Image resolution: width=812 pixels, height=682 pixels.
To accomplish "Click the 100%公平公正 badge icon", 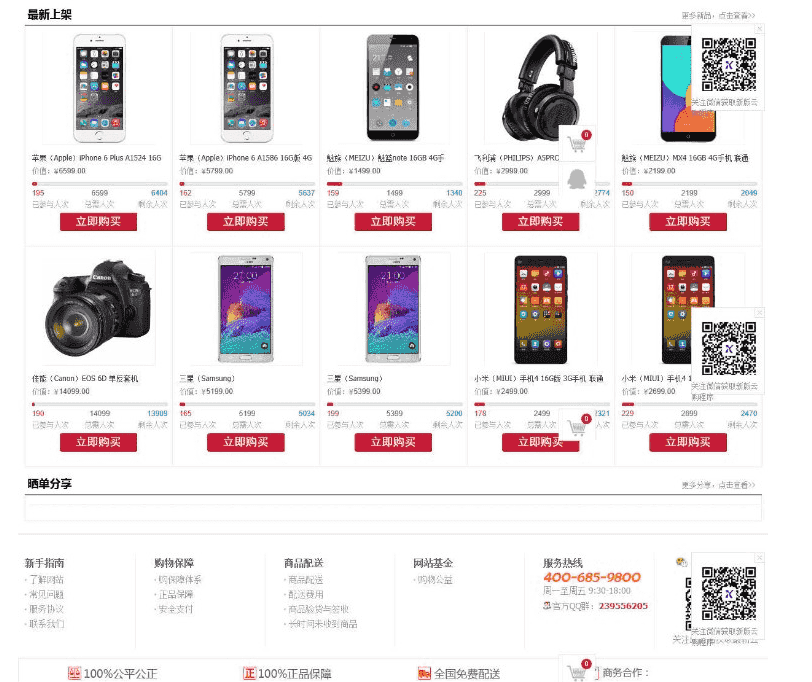I will coord(75,673).
